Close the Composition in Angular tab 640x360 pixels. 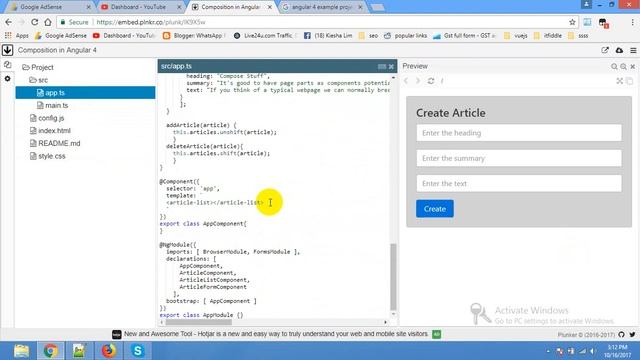tap(269, 7)
